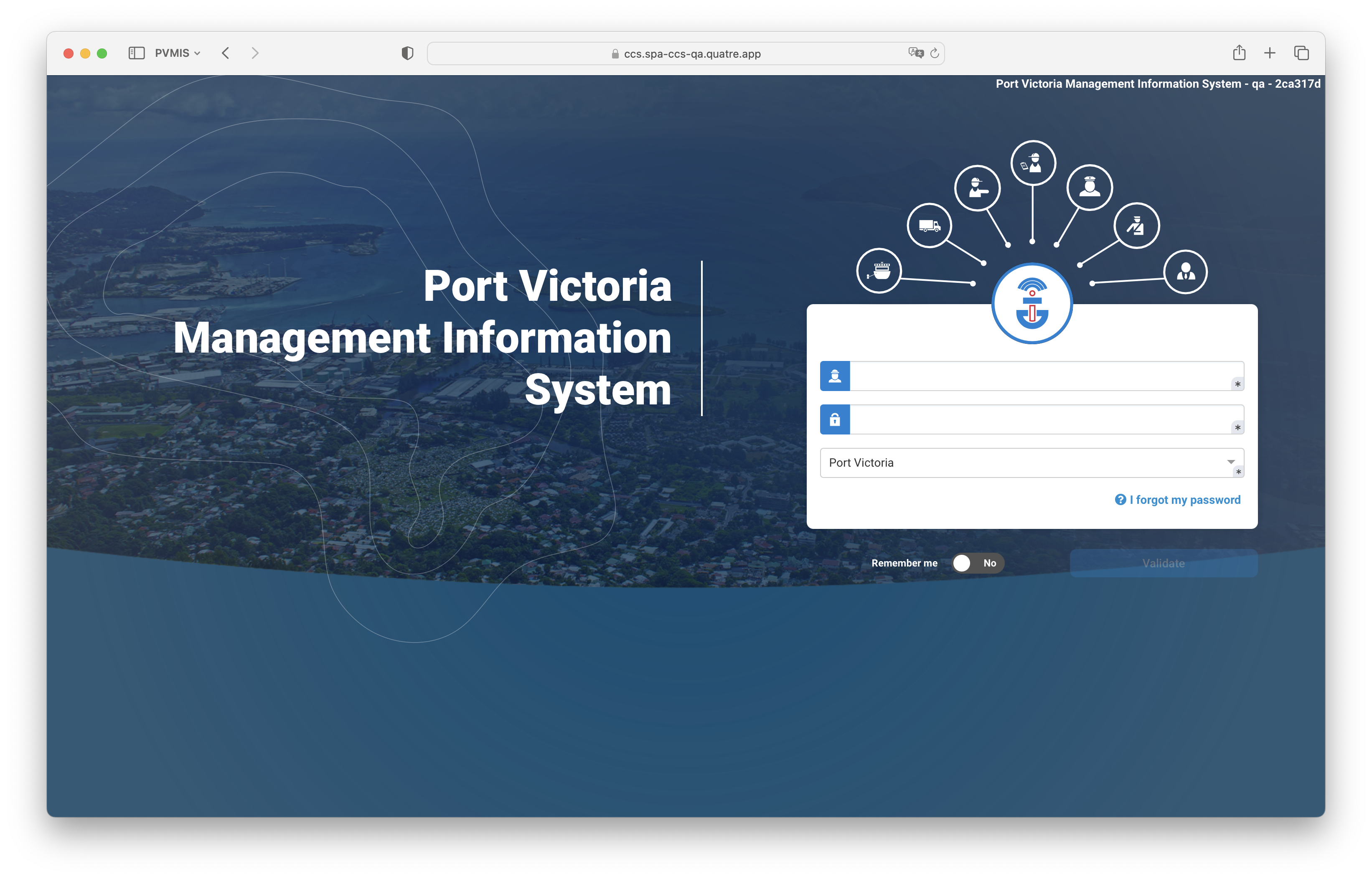Viewport: 1372px width, 879px height.
Task: Click the translate page icon in address bar
Action: tap(915, 53)
